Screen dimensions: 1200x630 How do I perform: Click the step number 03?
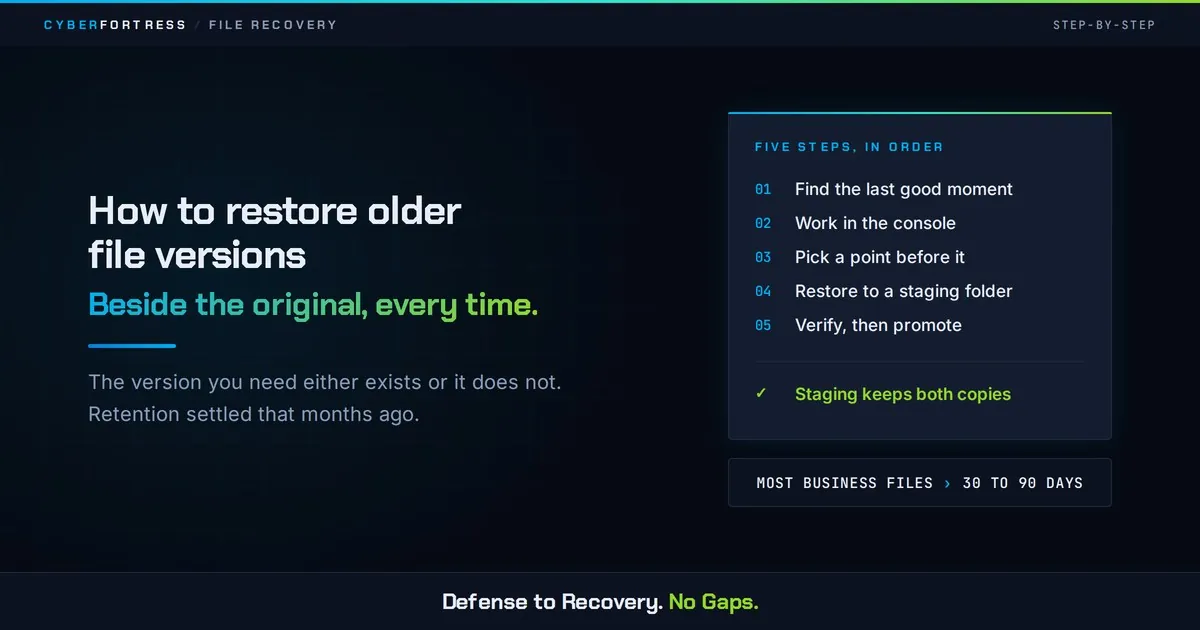tap(763, 257)
